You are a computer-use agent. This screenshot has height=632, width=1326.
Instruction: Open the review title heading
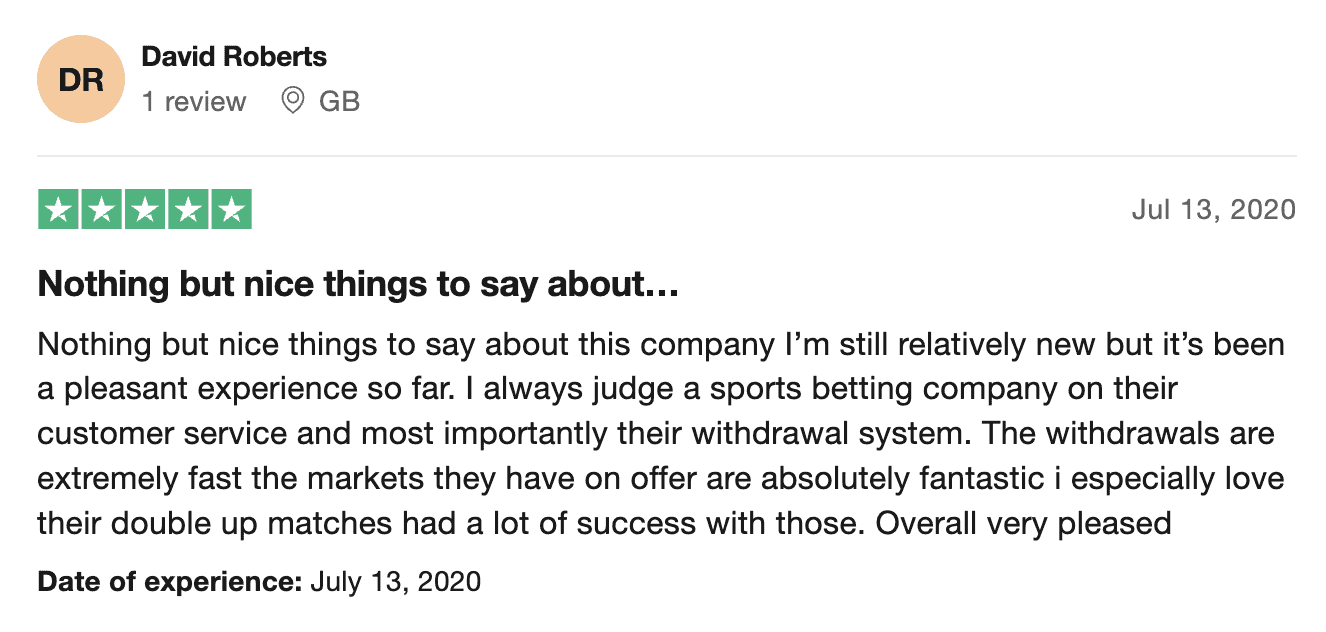point(359,286)
